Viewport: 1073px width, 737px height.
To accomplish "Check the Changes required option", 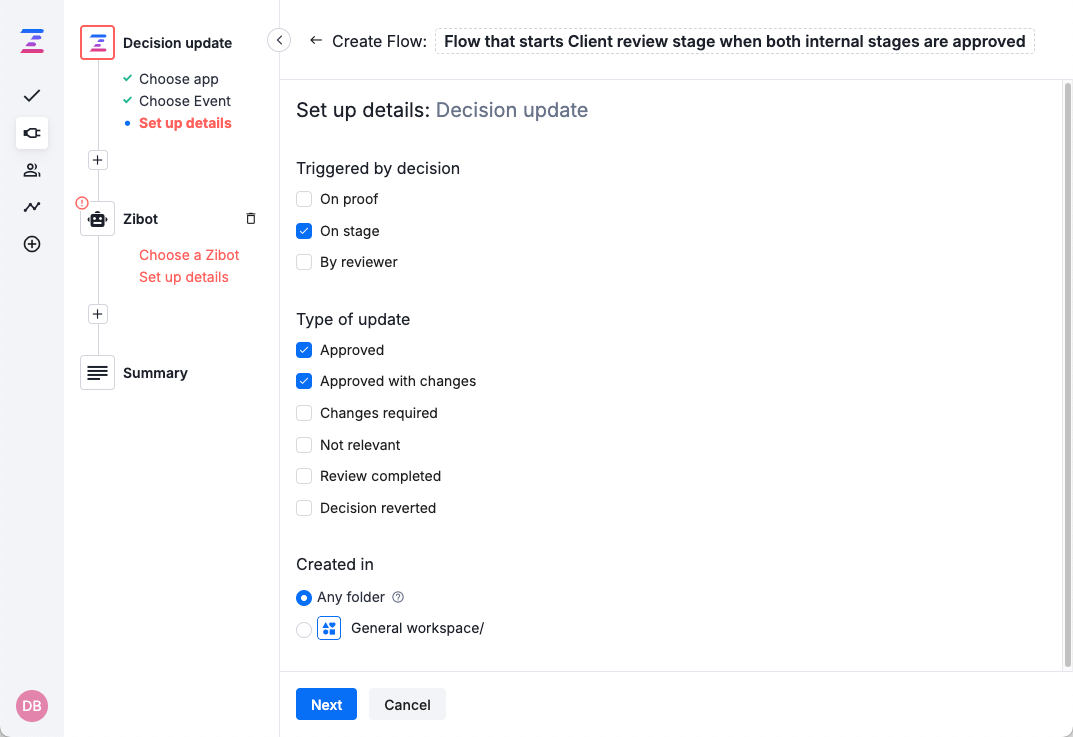I will click(304, 413).
